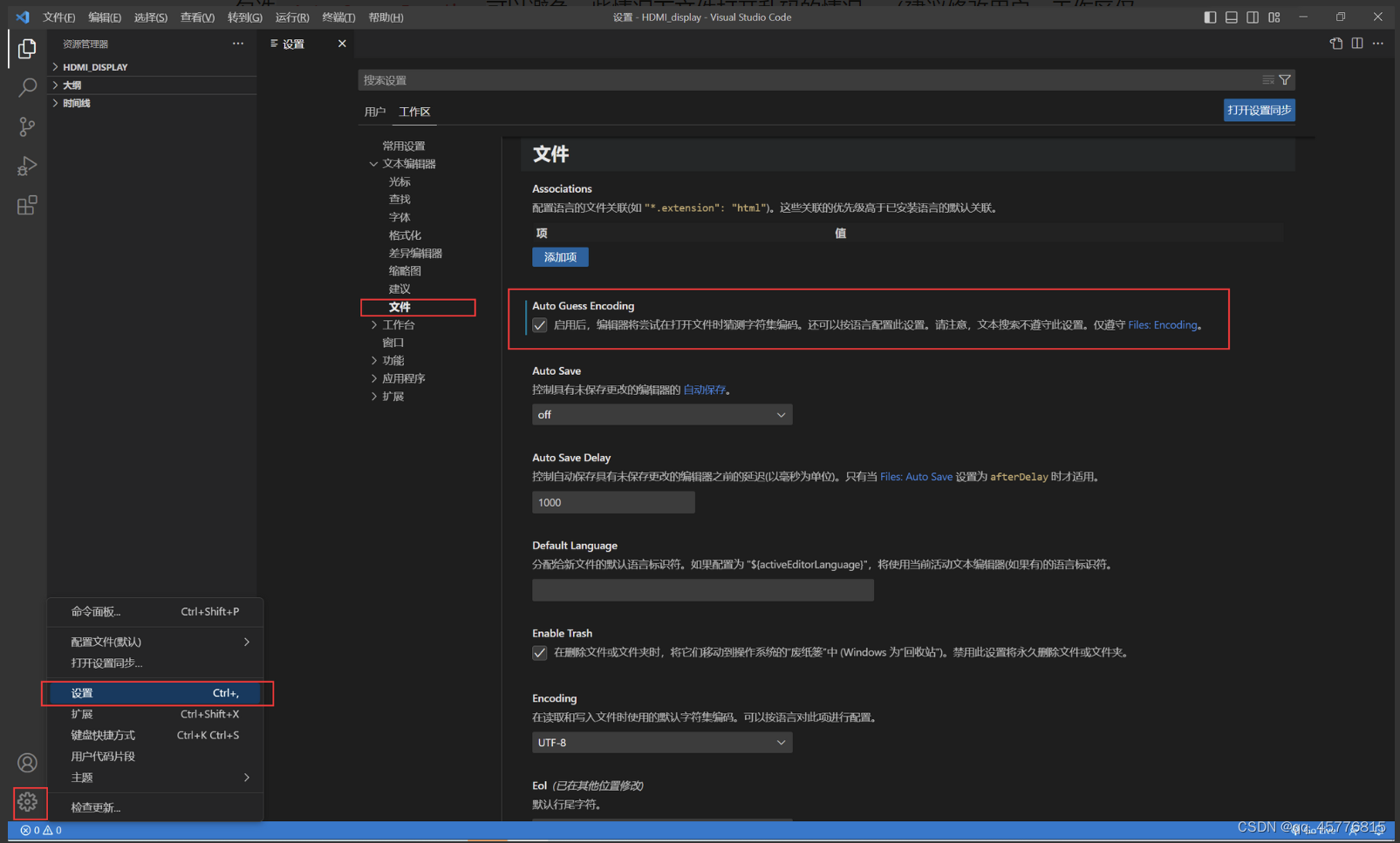Open the Extensions view
The image size is (1400, 843).
[x=27, y=206]
